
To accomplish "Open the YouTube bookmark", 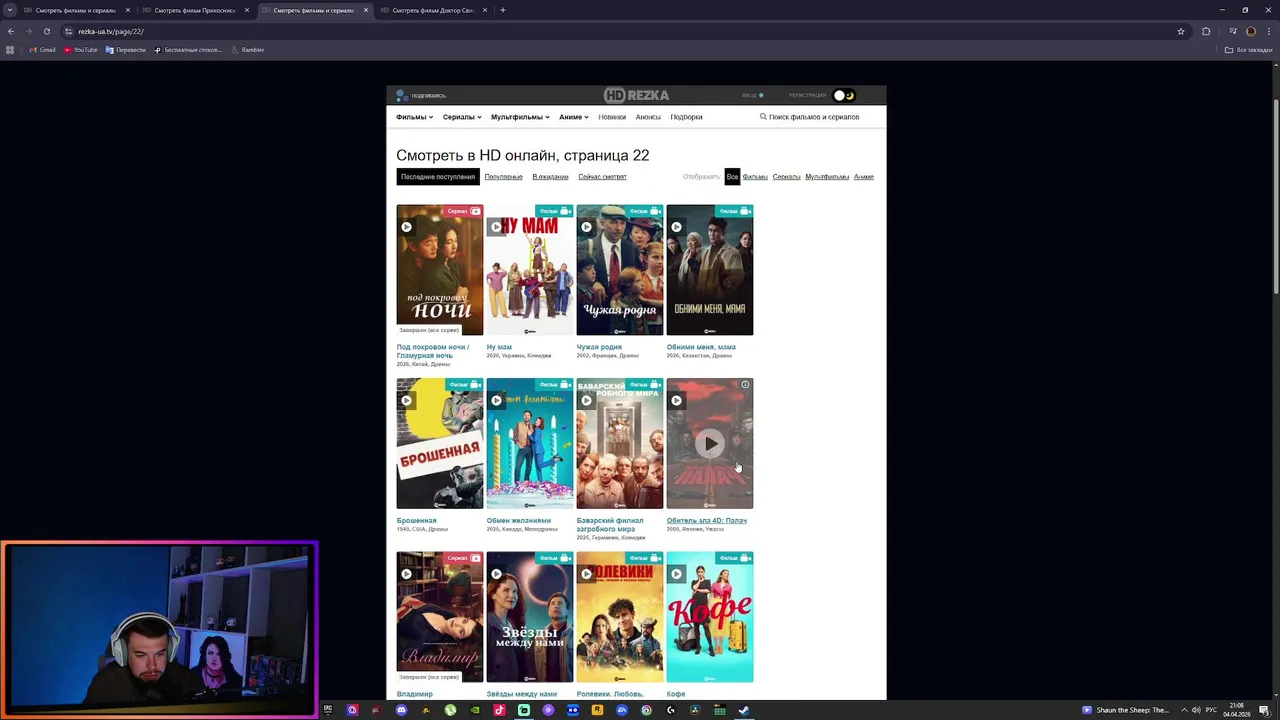I will point(81,50).
